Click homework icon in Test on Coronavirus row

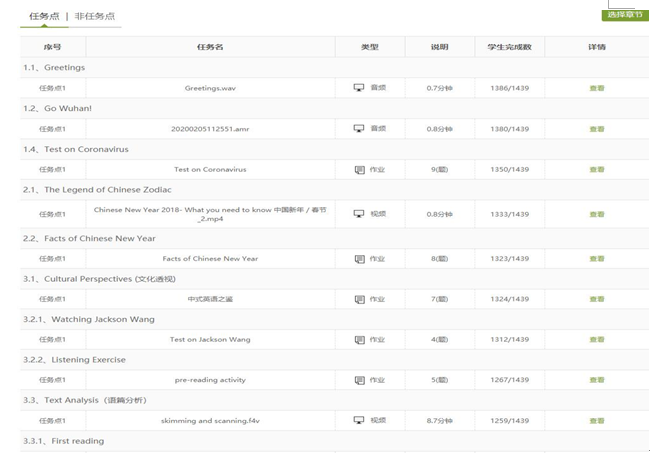(x=359, y=170)
